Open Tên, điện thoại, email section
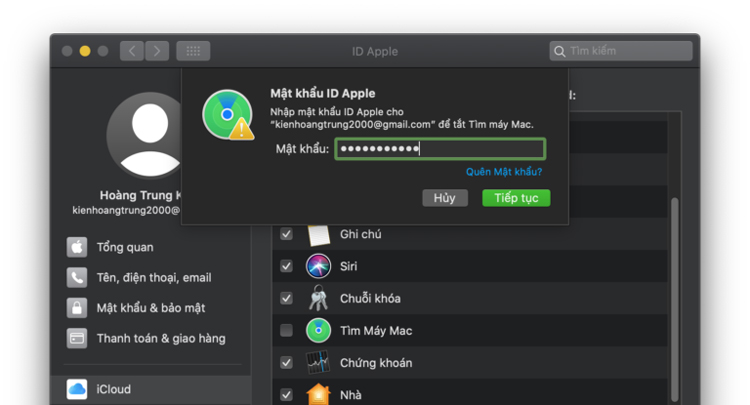This screenshot has height=405, width=750. (154, 278)
